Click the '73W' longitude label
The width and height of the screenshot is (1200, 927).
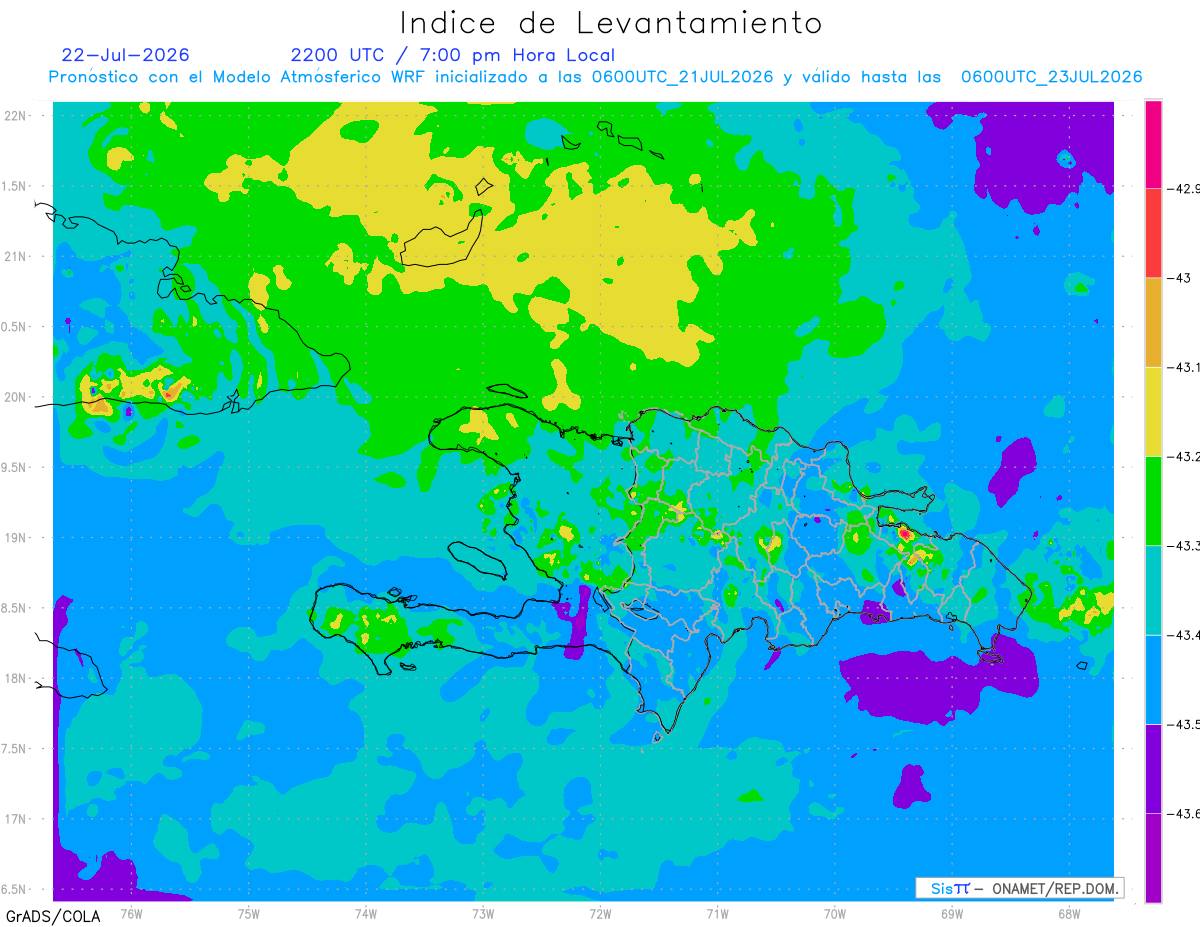483,913
